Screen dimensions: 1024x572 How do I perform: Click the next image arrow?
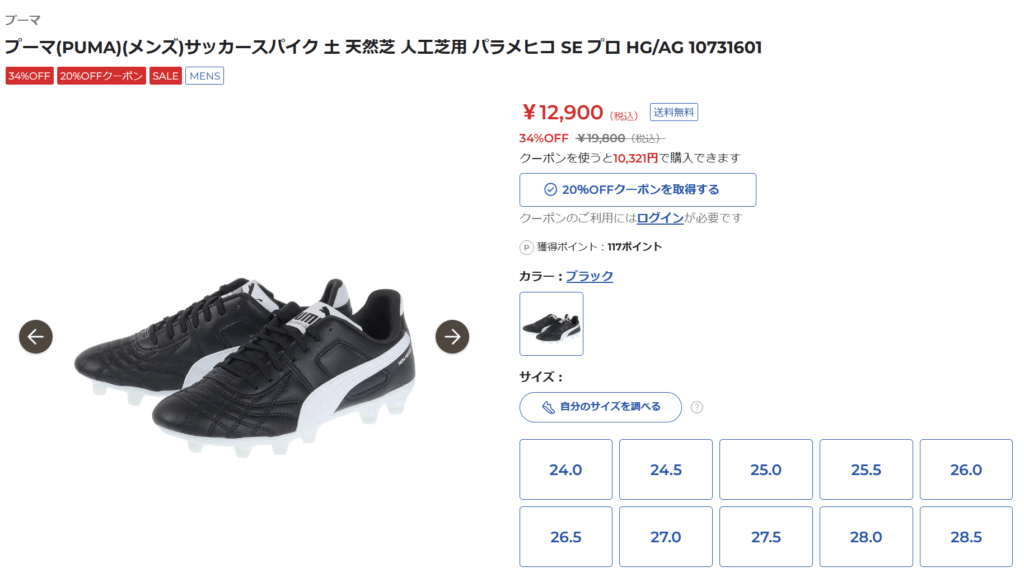(x=452, y=337)
